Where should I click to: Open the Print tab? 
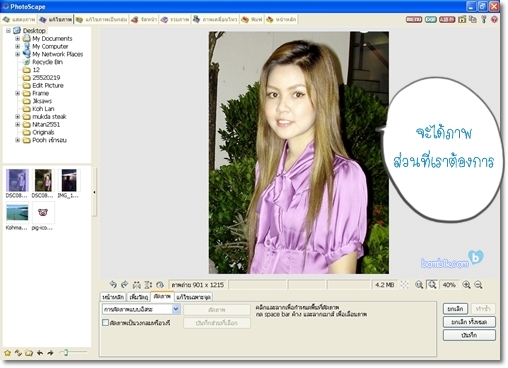(x=252, y=20)
